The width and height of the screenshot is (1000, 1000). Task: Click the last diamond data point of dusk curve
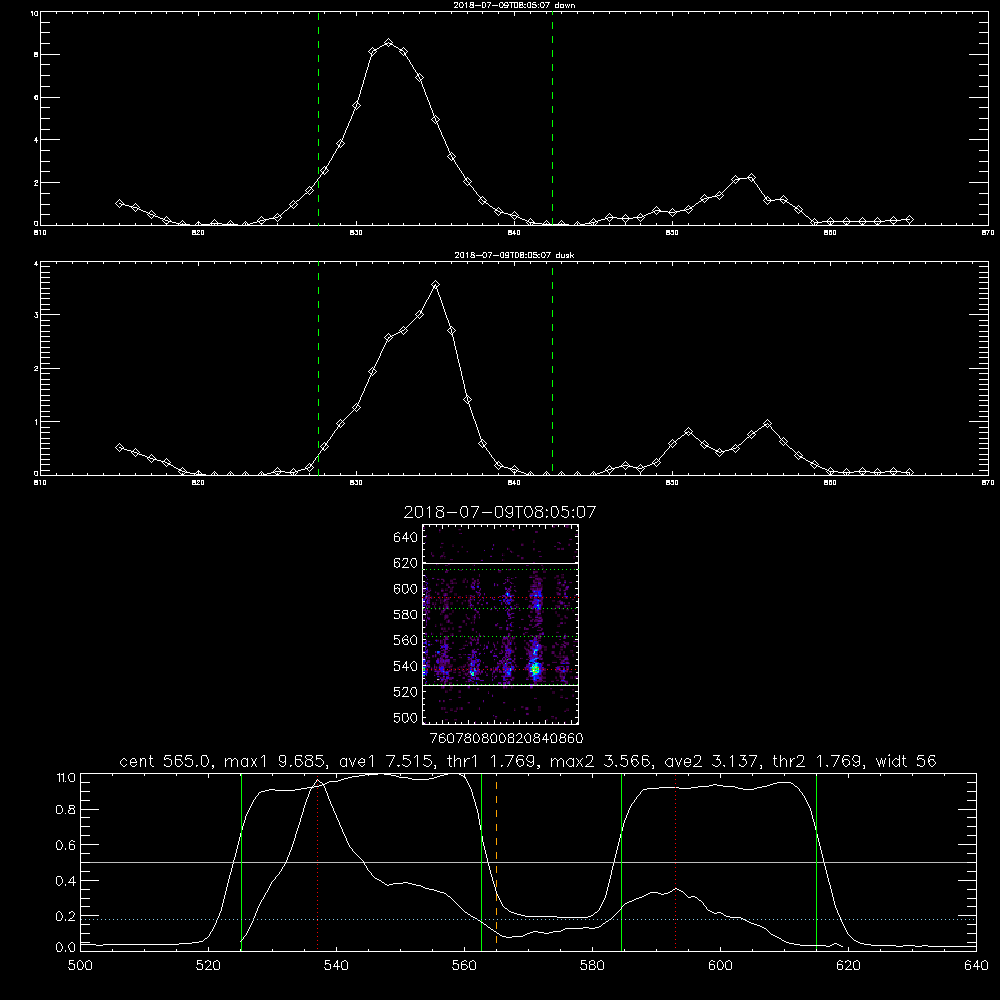pyautogui.click(x=909, y=473)
